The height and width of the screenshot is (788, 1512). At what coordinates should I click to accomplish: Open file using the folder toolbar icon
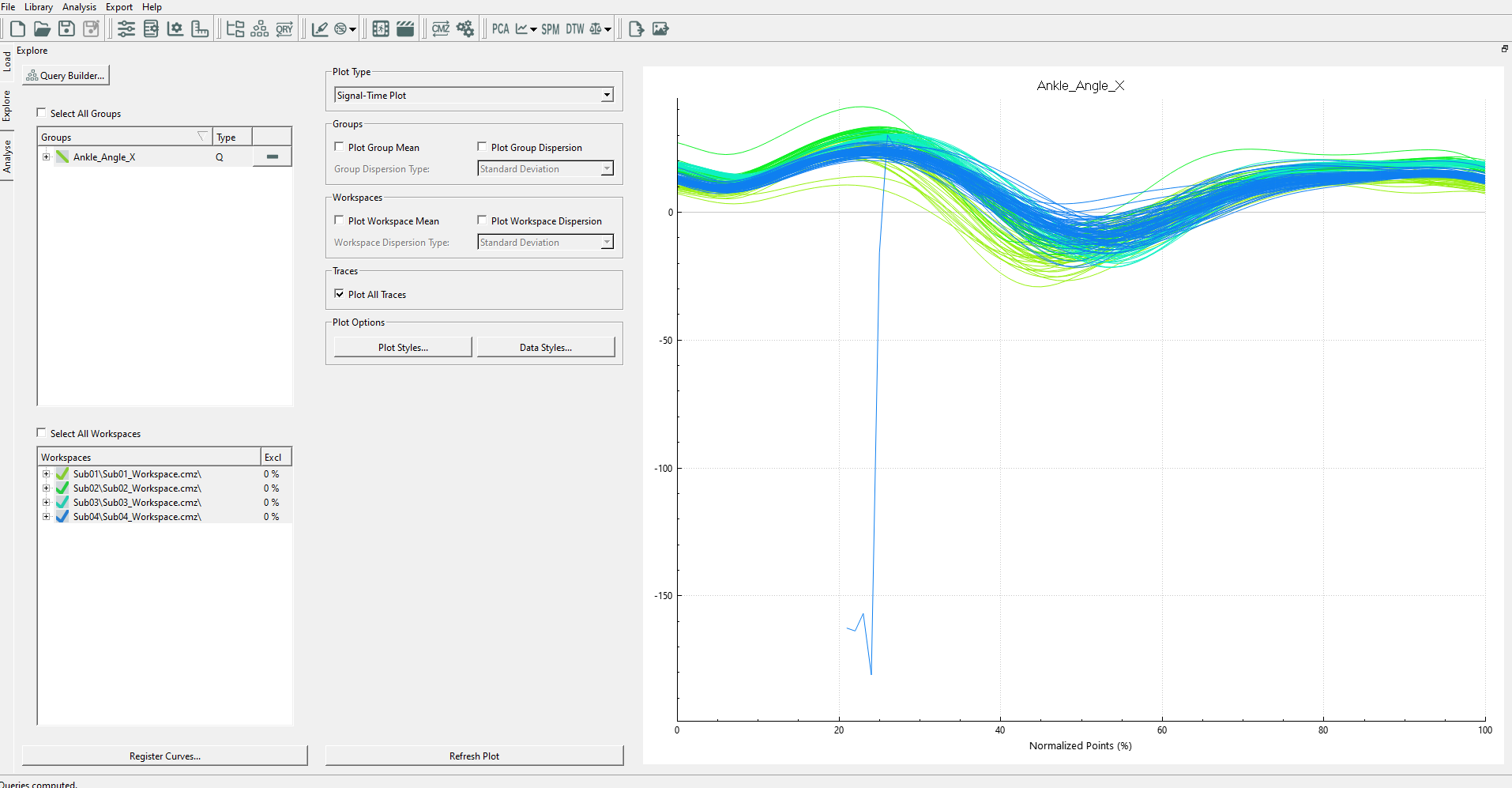[42, 29]
